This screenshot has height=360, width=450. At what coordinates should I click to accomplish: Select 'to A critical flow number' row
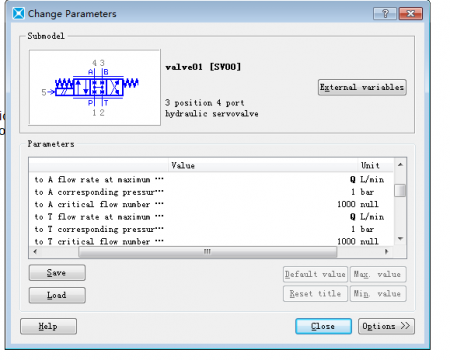tap(211, 204)
